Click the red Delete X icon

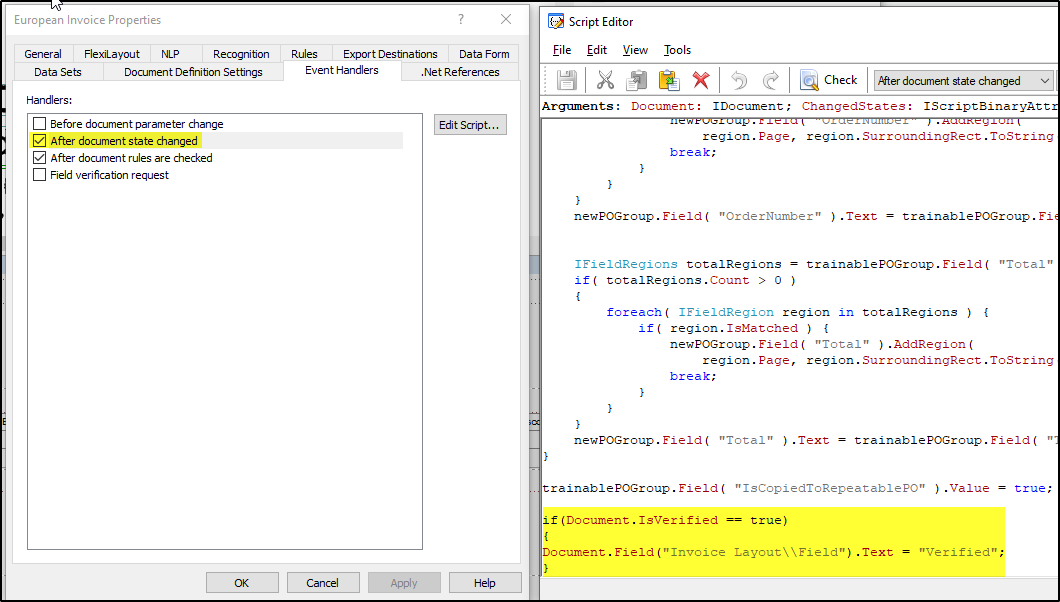pyautogui.click(x=701, y=80)
